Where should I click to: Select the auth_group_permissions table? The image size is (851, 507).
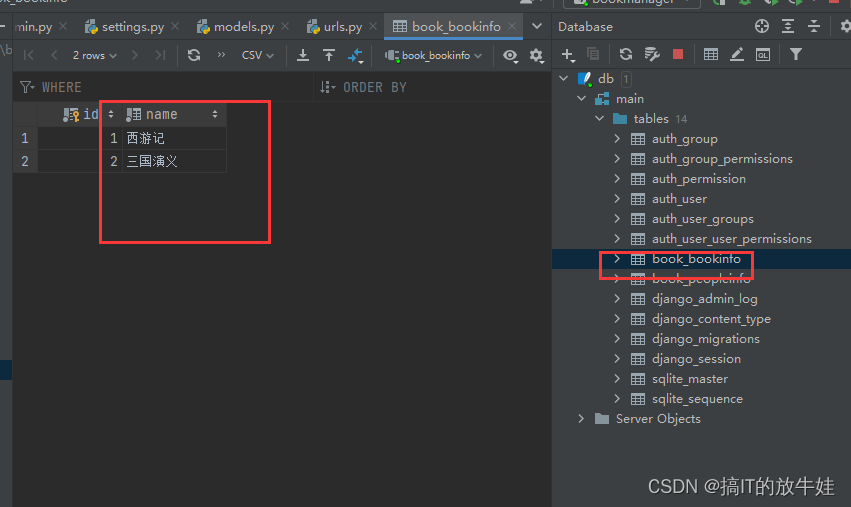click(722, 159)
